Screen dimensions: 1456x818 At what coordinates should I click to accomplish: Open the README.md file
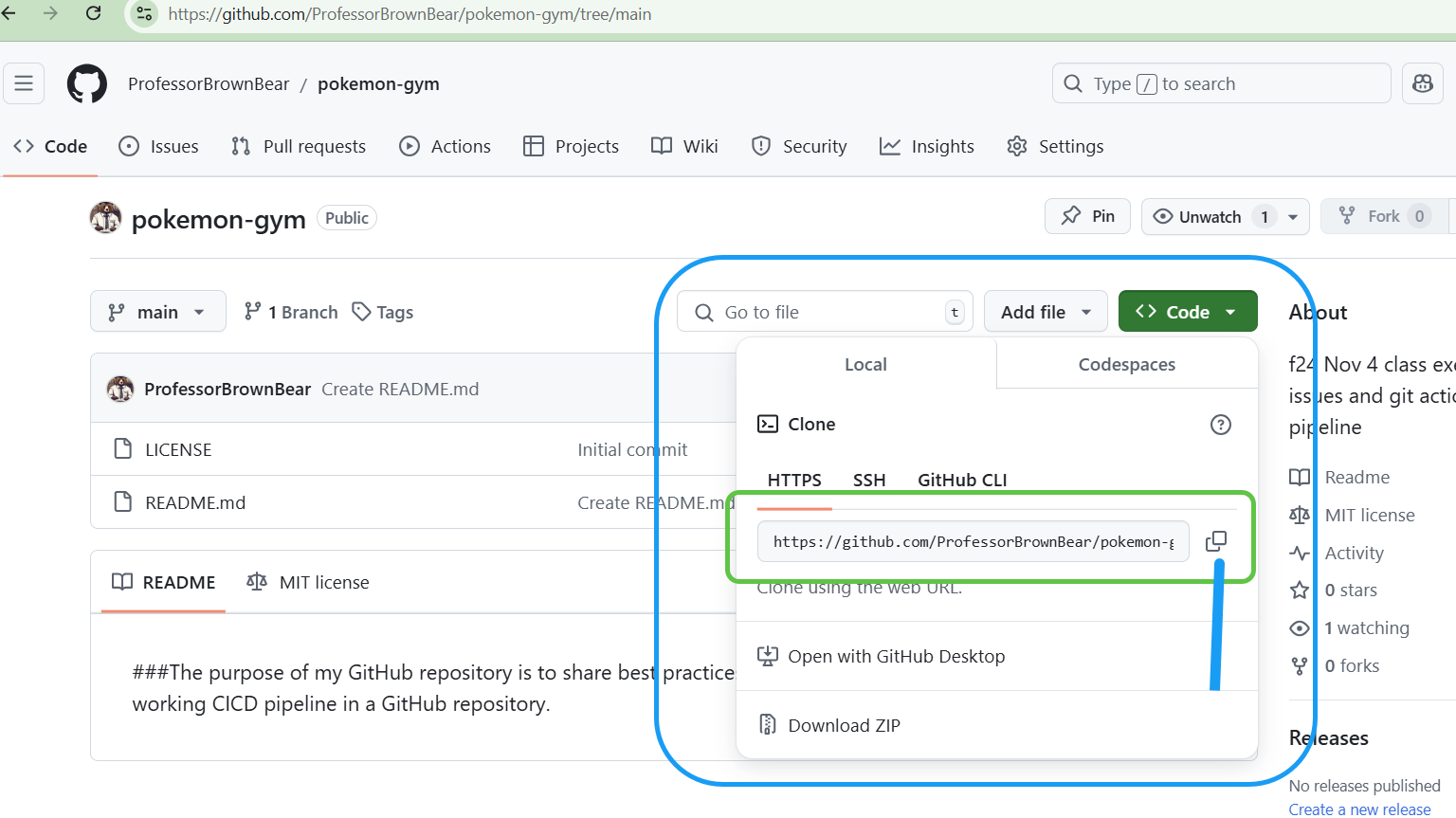[195, 502]
